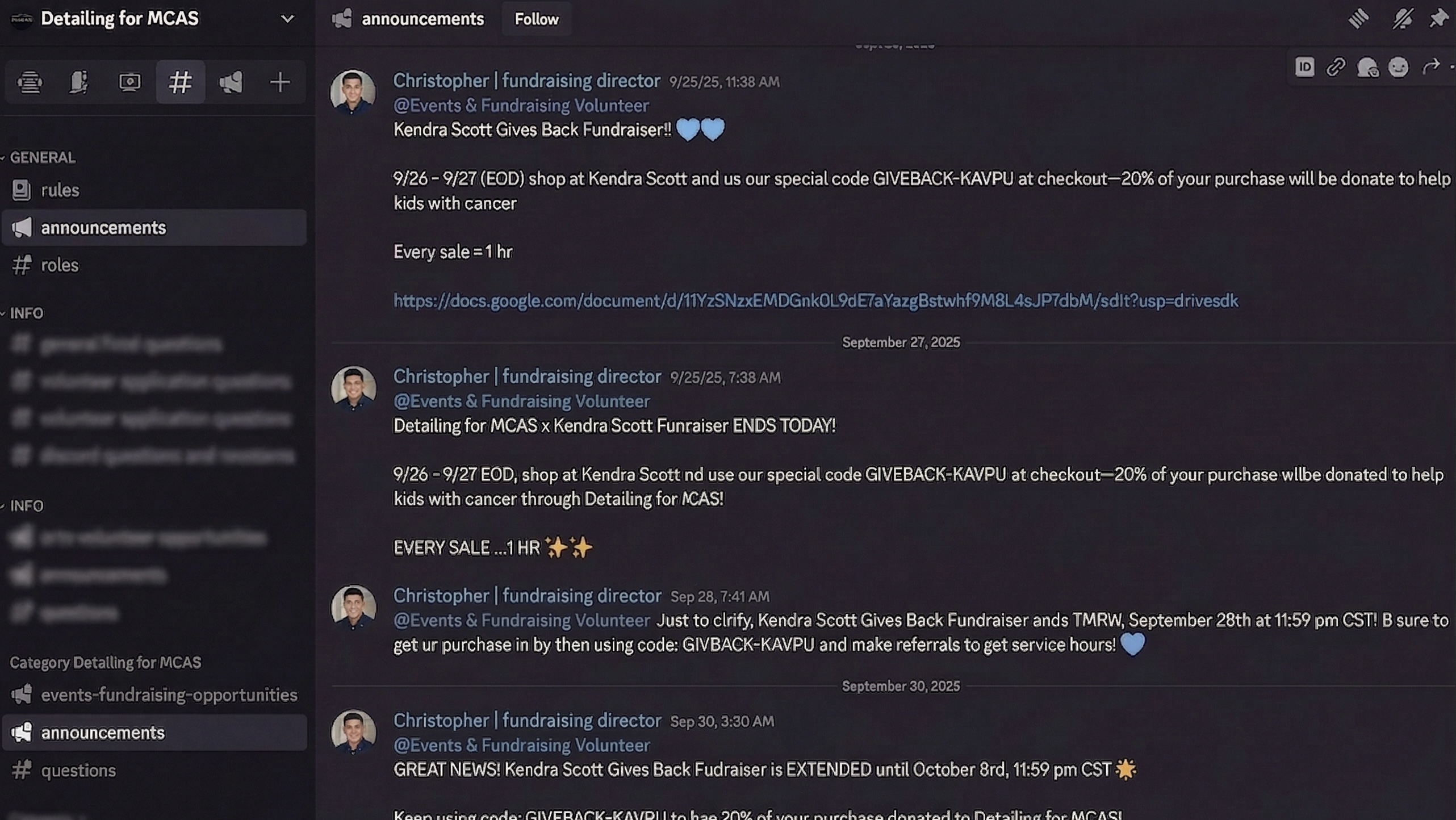Click the plus icon to add a channel

(280, 82)
